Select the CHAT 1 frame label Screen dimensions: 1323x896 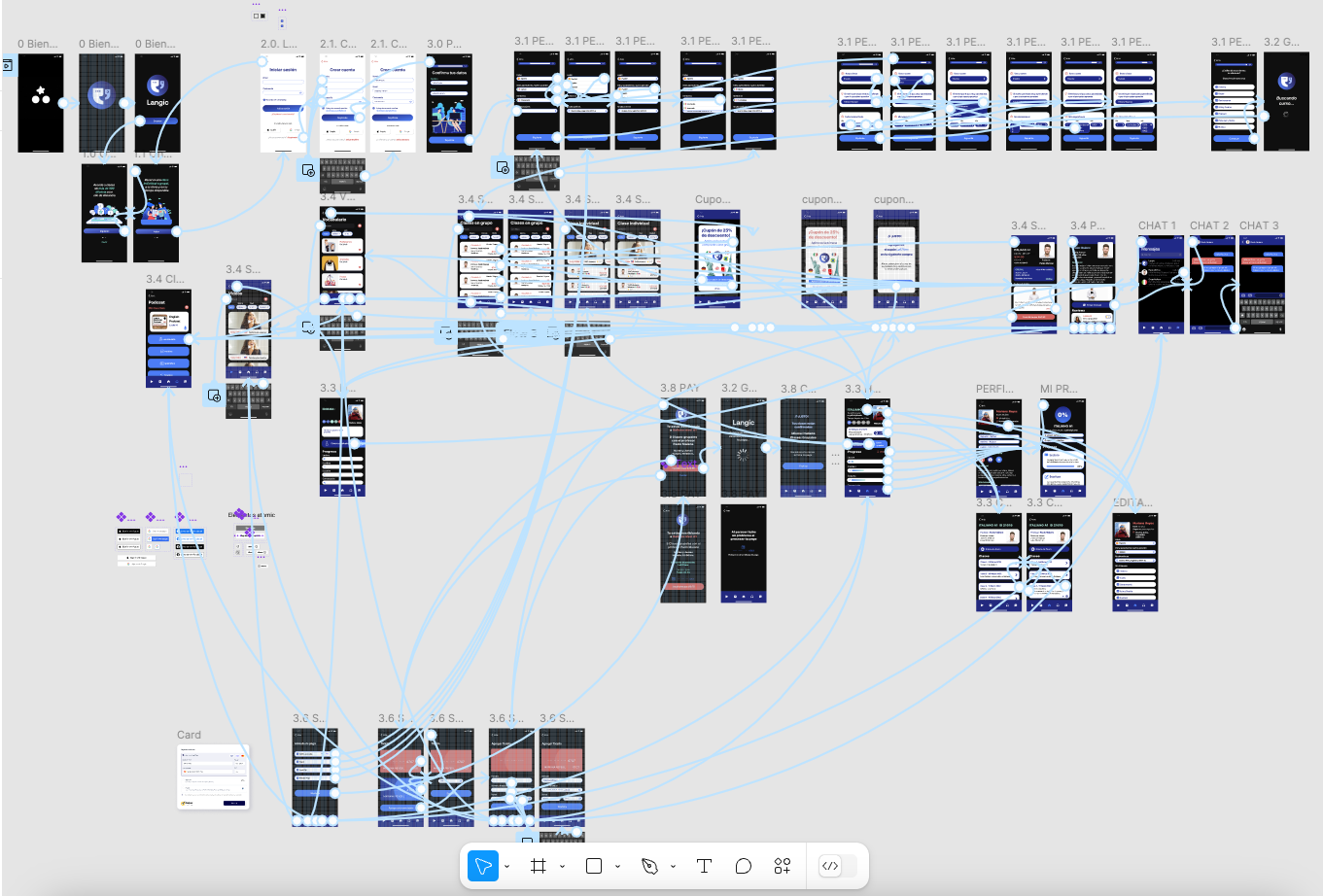coord(1157,225)
